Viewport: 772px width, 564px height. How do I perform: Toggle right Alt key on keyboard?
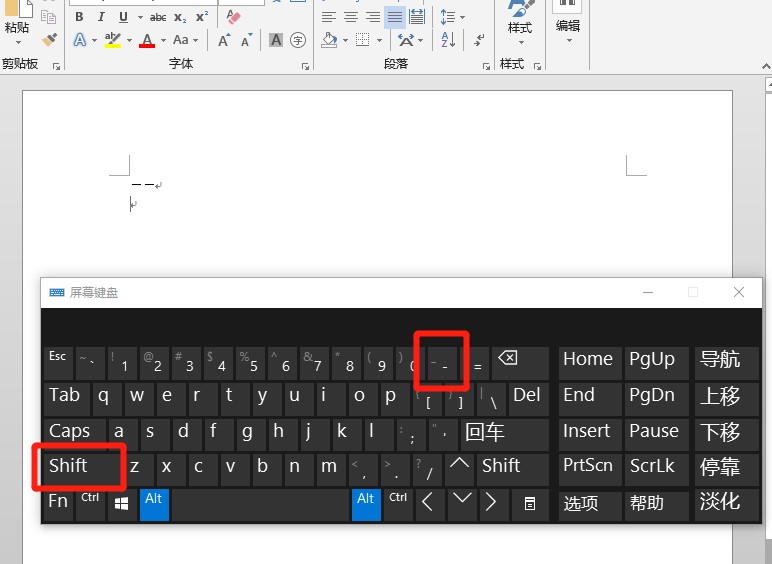tap(366, 504)
